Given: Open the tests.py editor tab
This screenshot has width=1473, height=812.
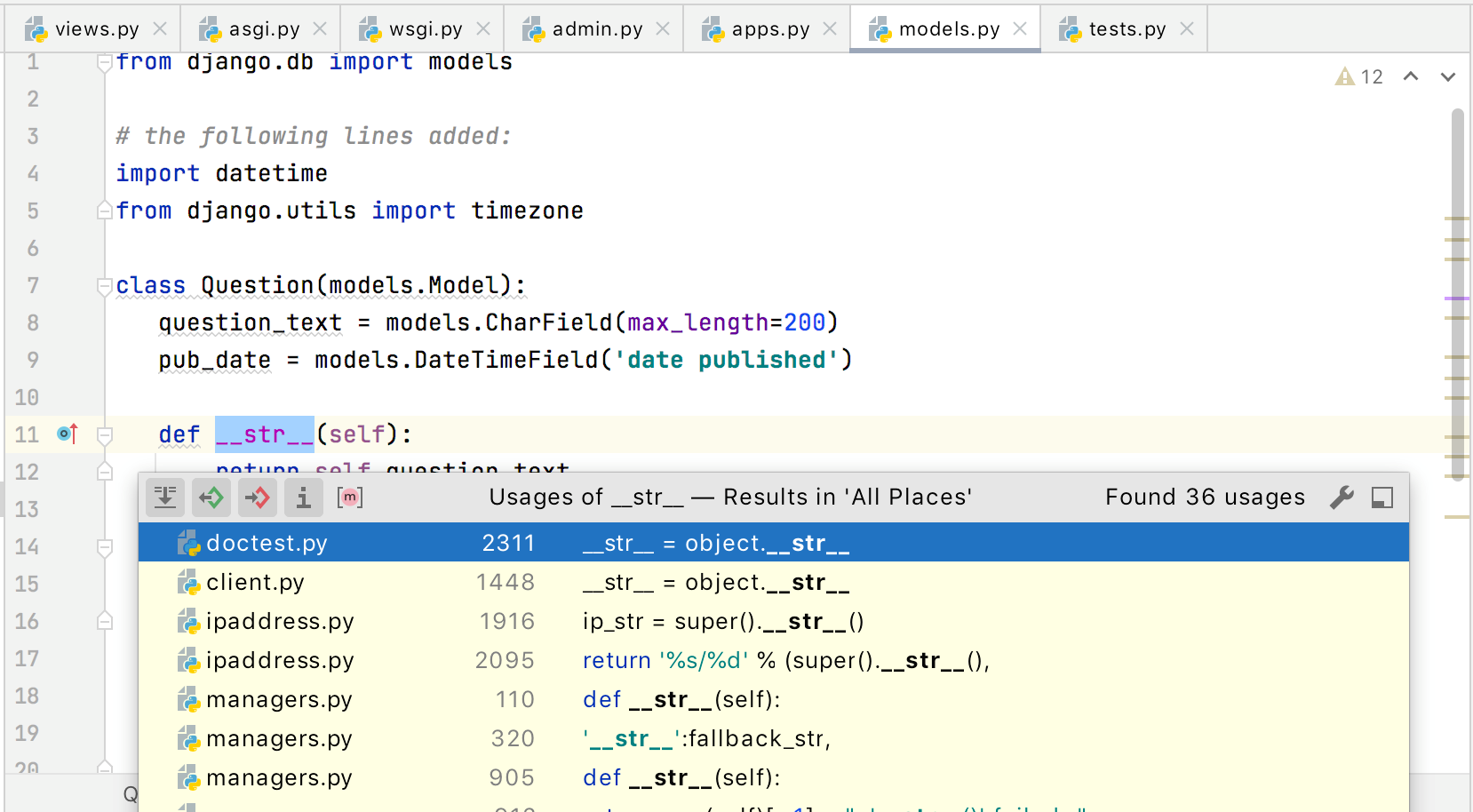Looking at the screenshot, I should pos(1127,29).
